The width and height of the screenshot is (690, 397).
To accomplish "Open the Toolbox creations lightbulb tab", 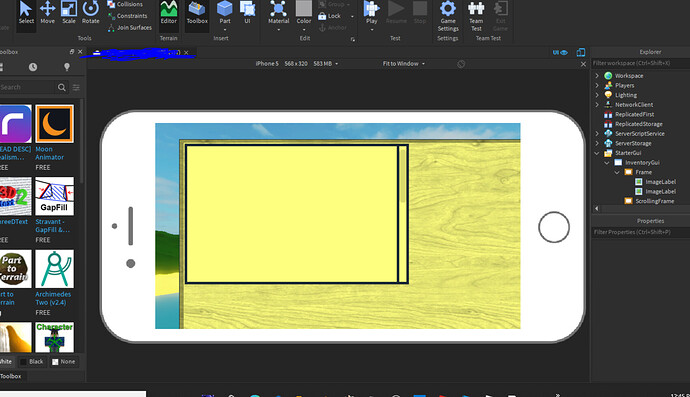I will (66, 67).
